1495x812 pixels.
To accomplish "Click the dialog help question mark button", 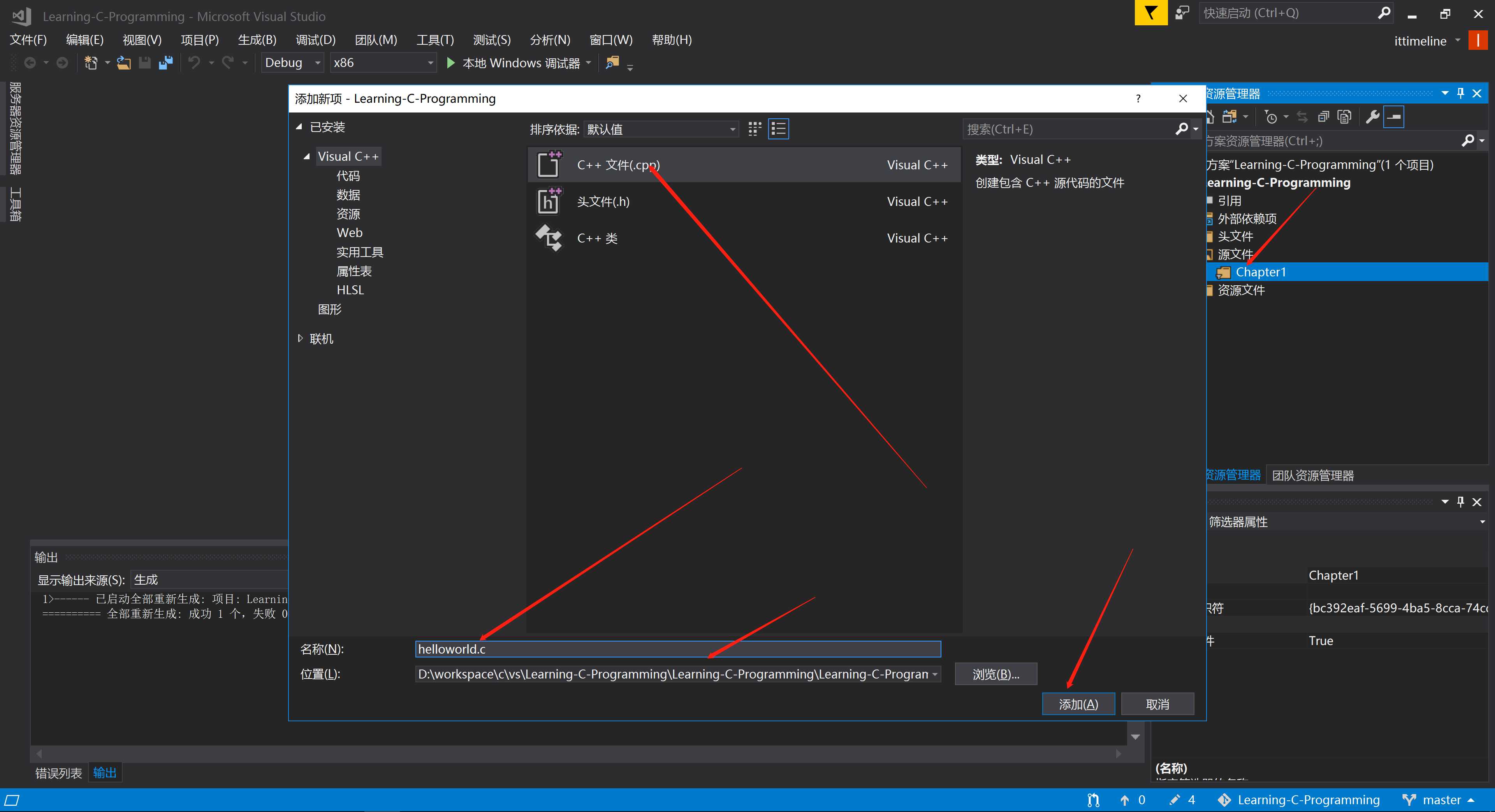I will click(x=1138, y=98).
